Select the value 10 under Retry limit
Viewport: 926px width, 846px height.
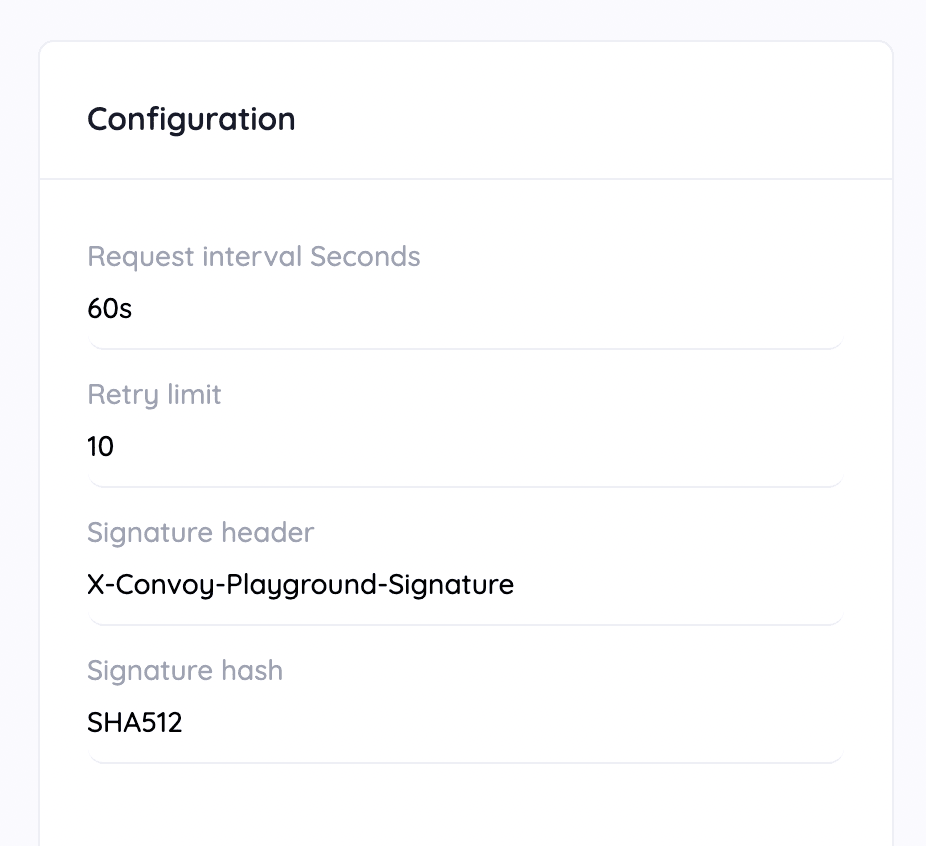101,447
